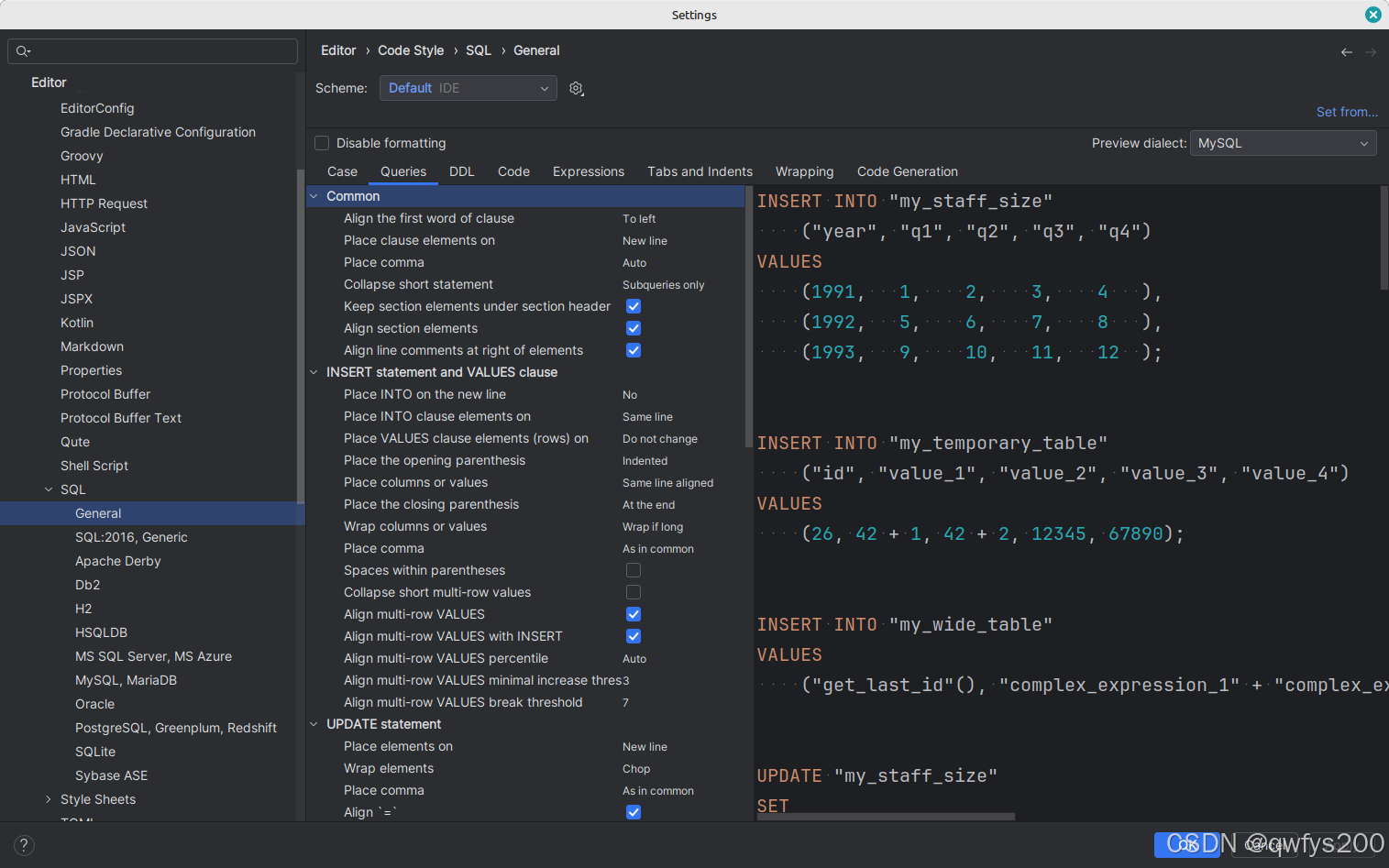Toggle Align multi-row VALUES checkbox
This screenshot has width=1389, height=868.
pyautogui.click(x=634, y=614)
